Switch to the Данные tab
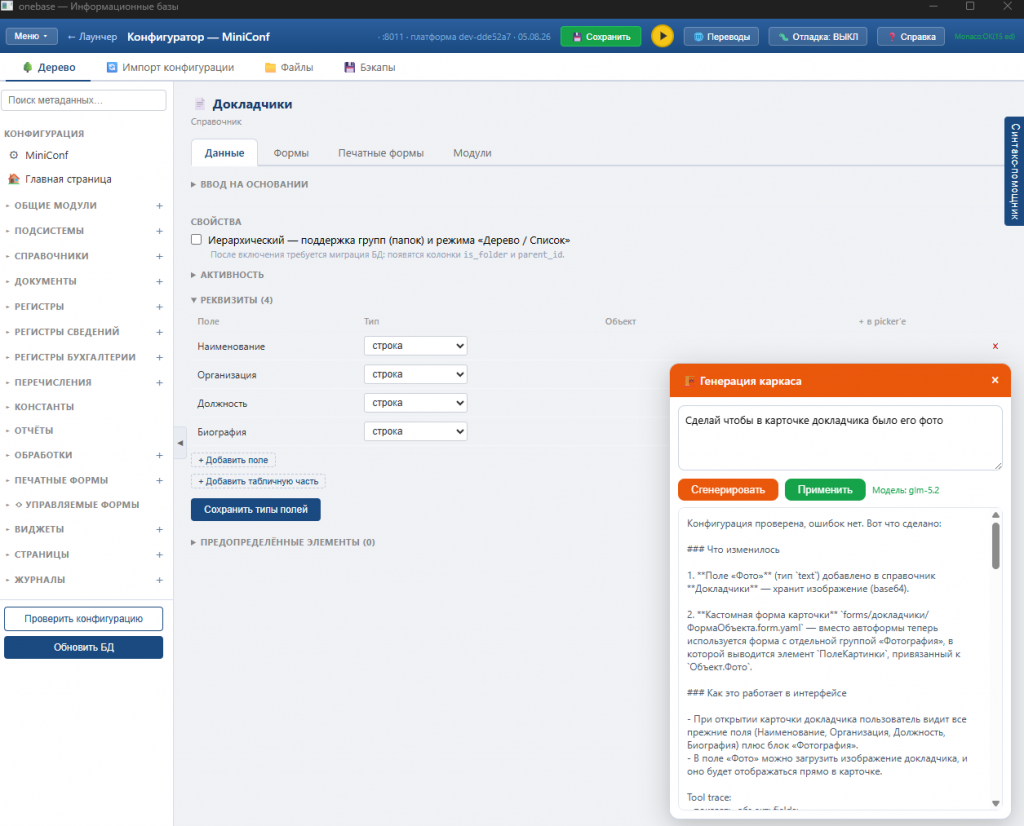Screen dimensions: 1024x826 click(224, 153)
